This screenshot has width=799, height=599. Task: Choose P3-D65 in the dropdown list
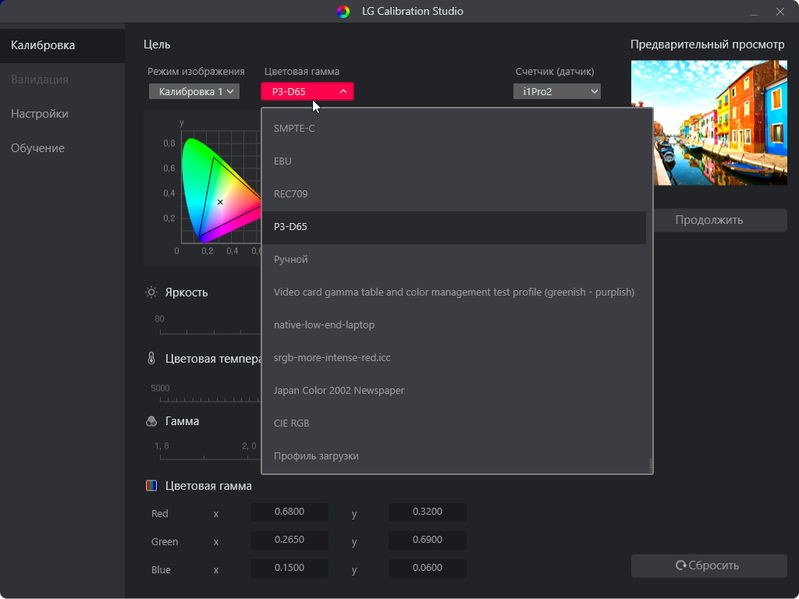point(454,227)
